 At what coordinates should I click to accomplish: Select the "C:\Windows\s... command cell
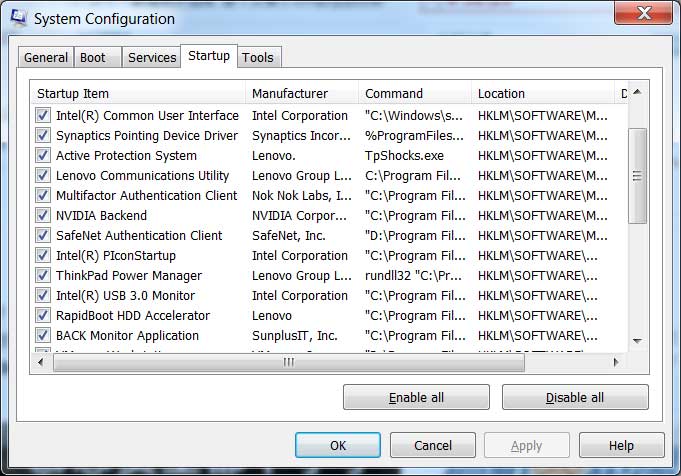414,116
